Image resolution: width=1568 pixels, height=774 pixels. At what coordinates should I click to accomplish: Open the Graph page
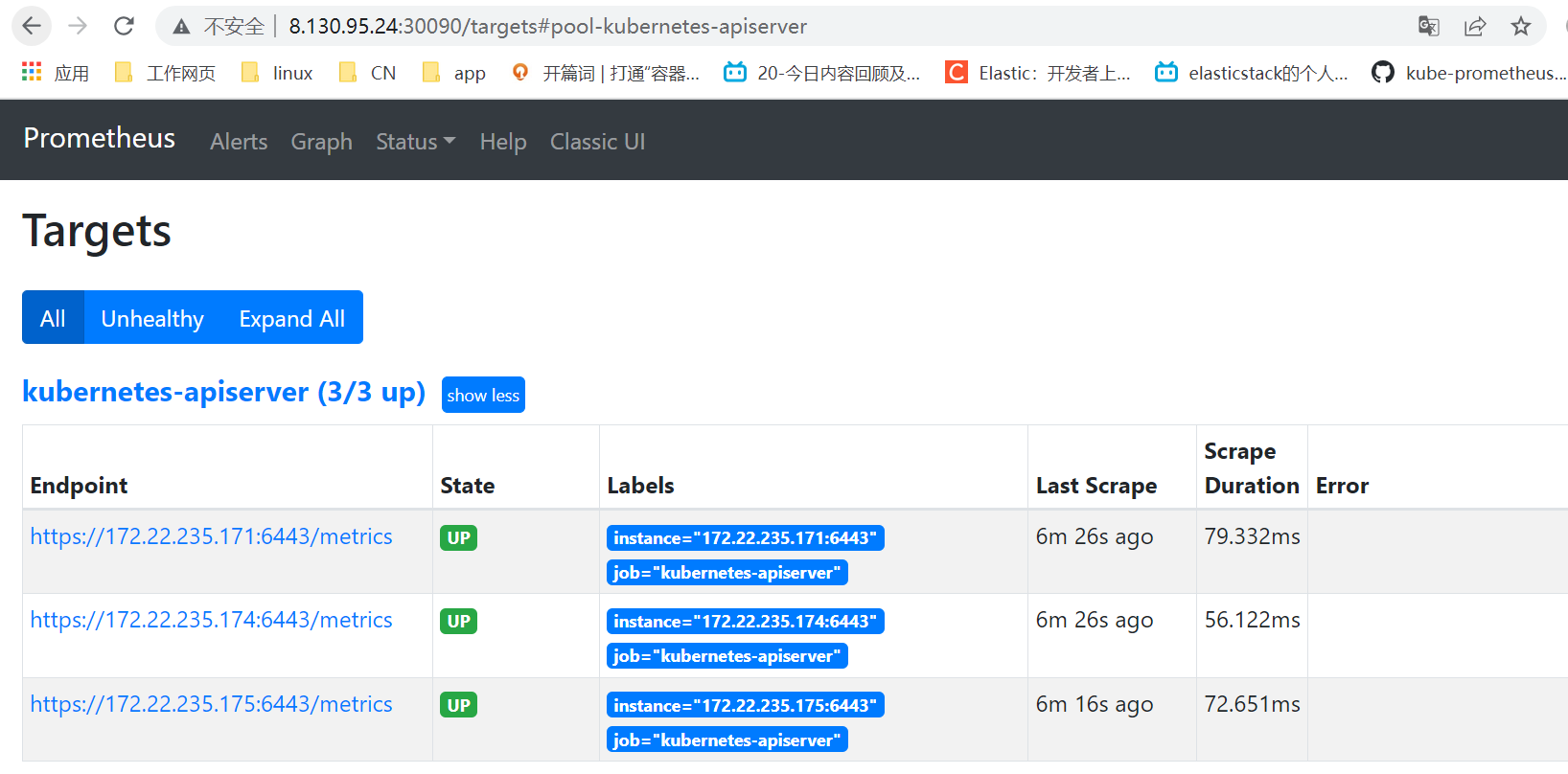point(322,142)
